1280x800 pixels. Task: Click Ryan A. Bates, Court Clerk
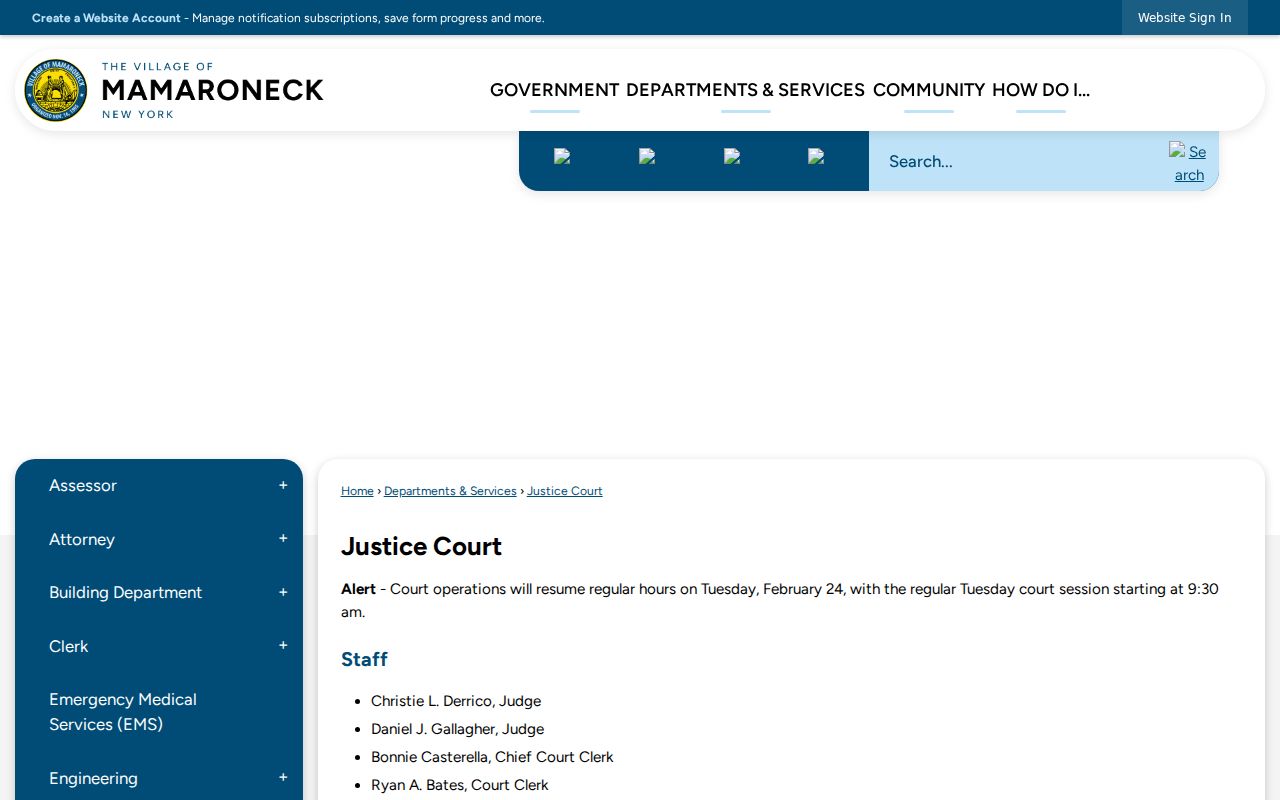click(460, 785)
